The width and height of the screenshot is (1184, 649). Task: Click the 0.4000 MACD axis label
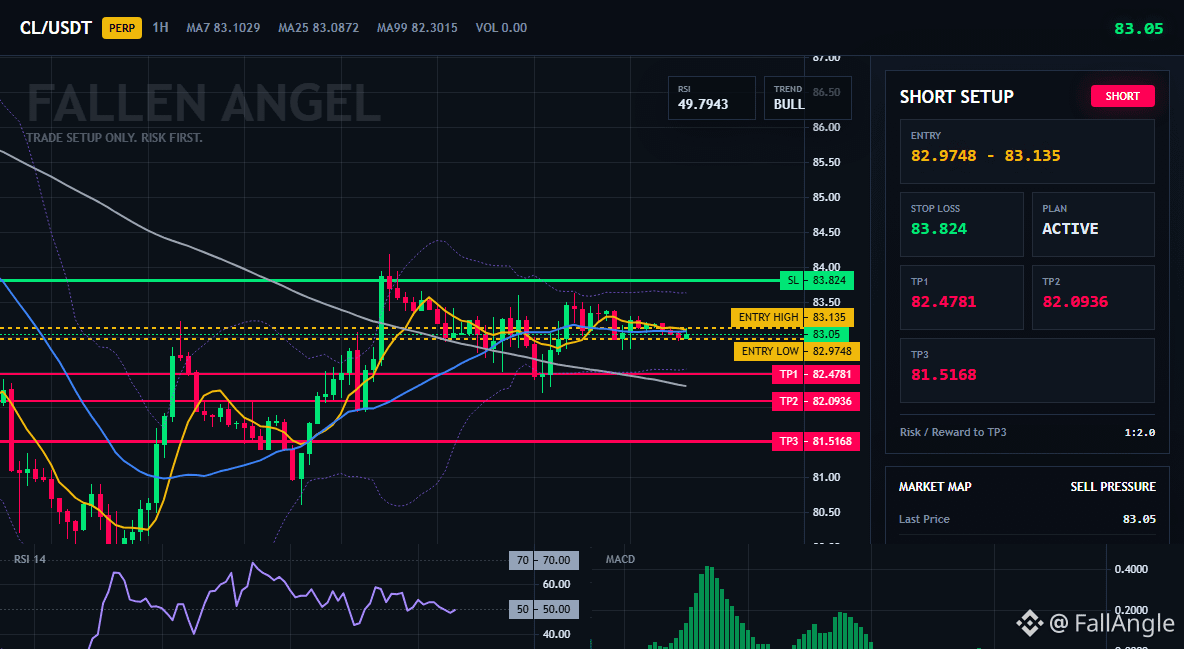click(x=1131, y=569)
